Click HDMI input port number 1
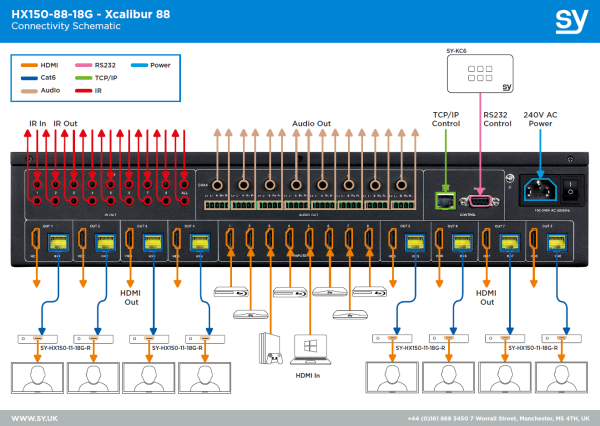Image resolution: width=600 pixels, height=426 pixels. point(230,240)
